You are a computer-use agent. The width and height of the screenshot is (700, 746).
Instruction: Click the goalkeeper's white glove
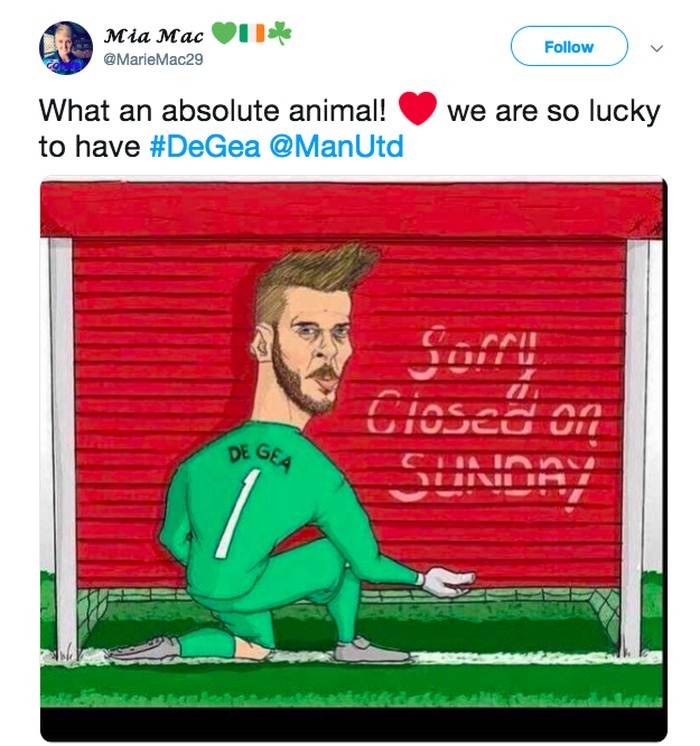pos(445,581)
